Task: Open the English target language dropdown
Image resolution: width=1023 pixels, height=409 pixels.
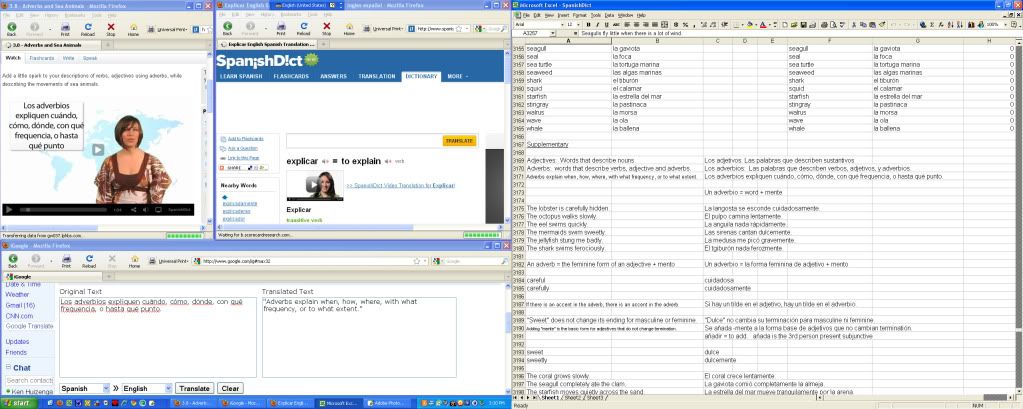Action: [145, 388]
